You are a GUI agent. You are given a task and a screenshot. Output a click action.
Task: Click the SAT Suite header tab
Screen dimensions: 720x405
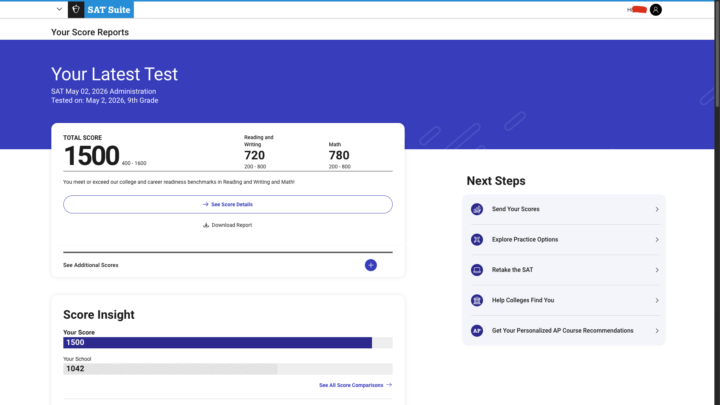109,10
